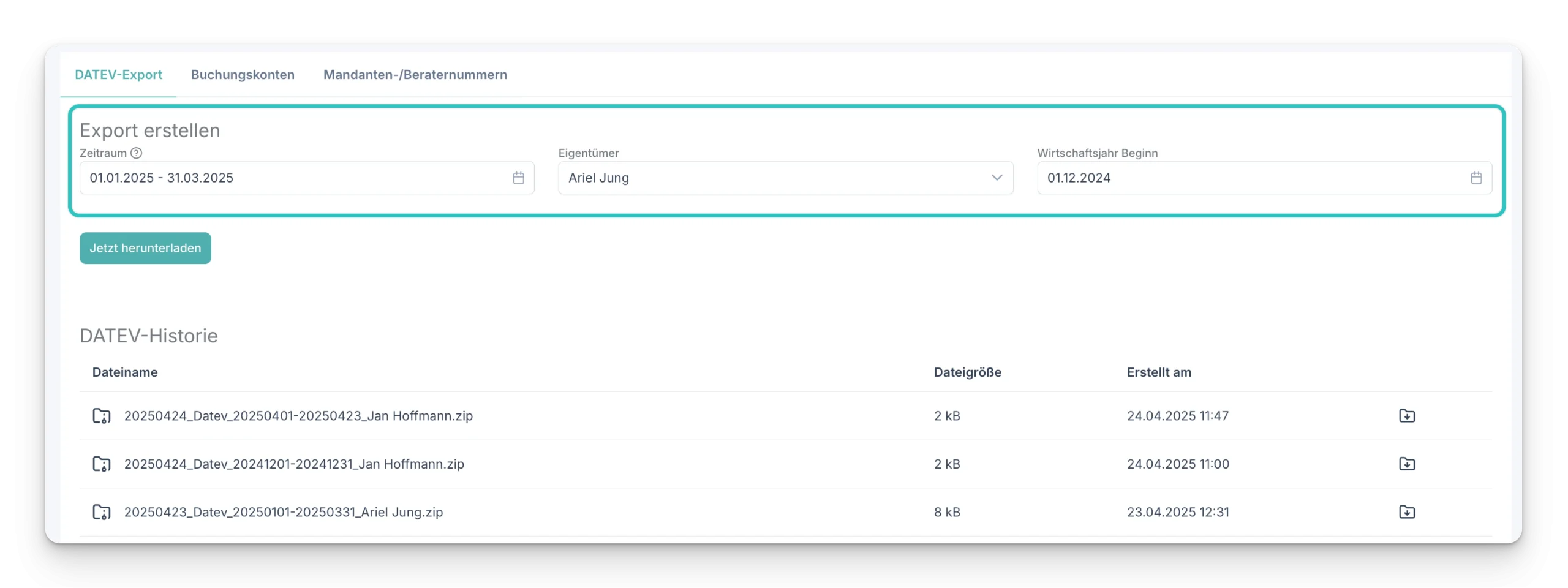Click the 8 kB file size cell
The width and height of the screenshot is (1568, 588).
click(x=947, y=512)
